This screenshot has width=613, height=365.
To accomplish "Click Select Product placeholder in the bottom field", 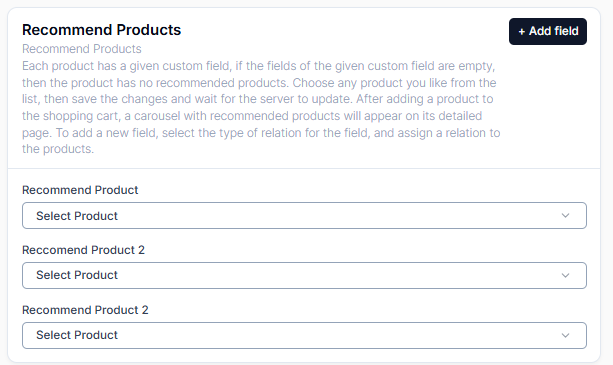I will click(x=77, y=335).
